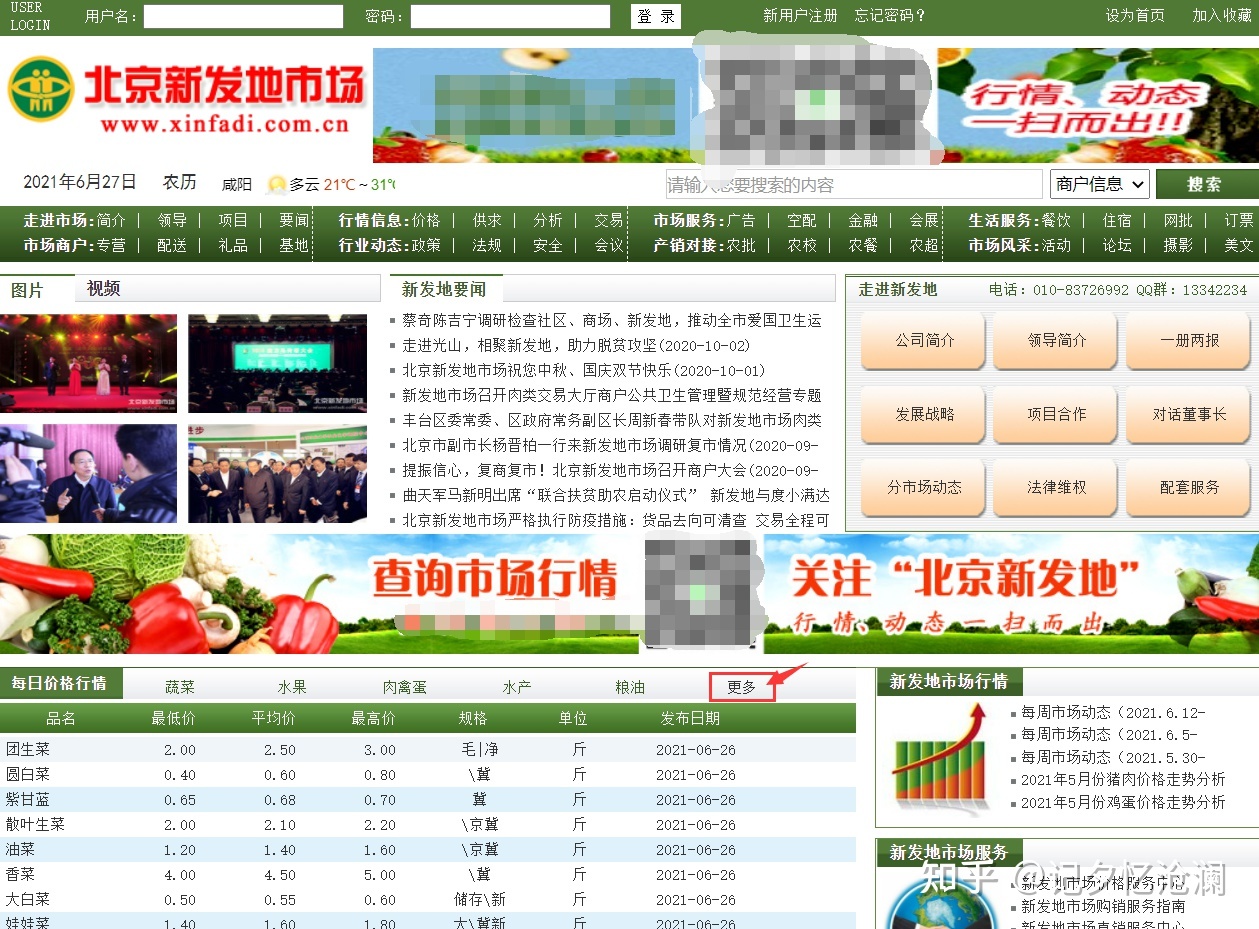The image size is (1259, 929).
Task: Select the 蔬菜 price category tab
Action: pos(180,687)
